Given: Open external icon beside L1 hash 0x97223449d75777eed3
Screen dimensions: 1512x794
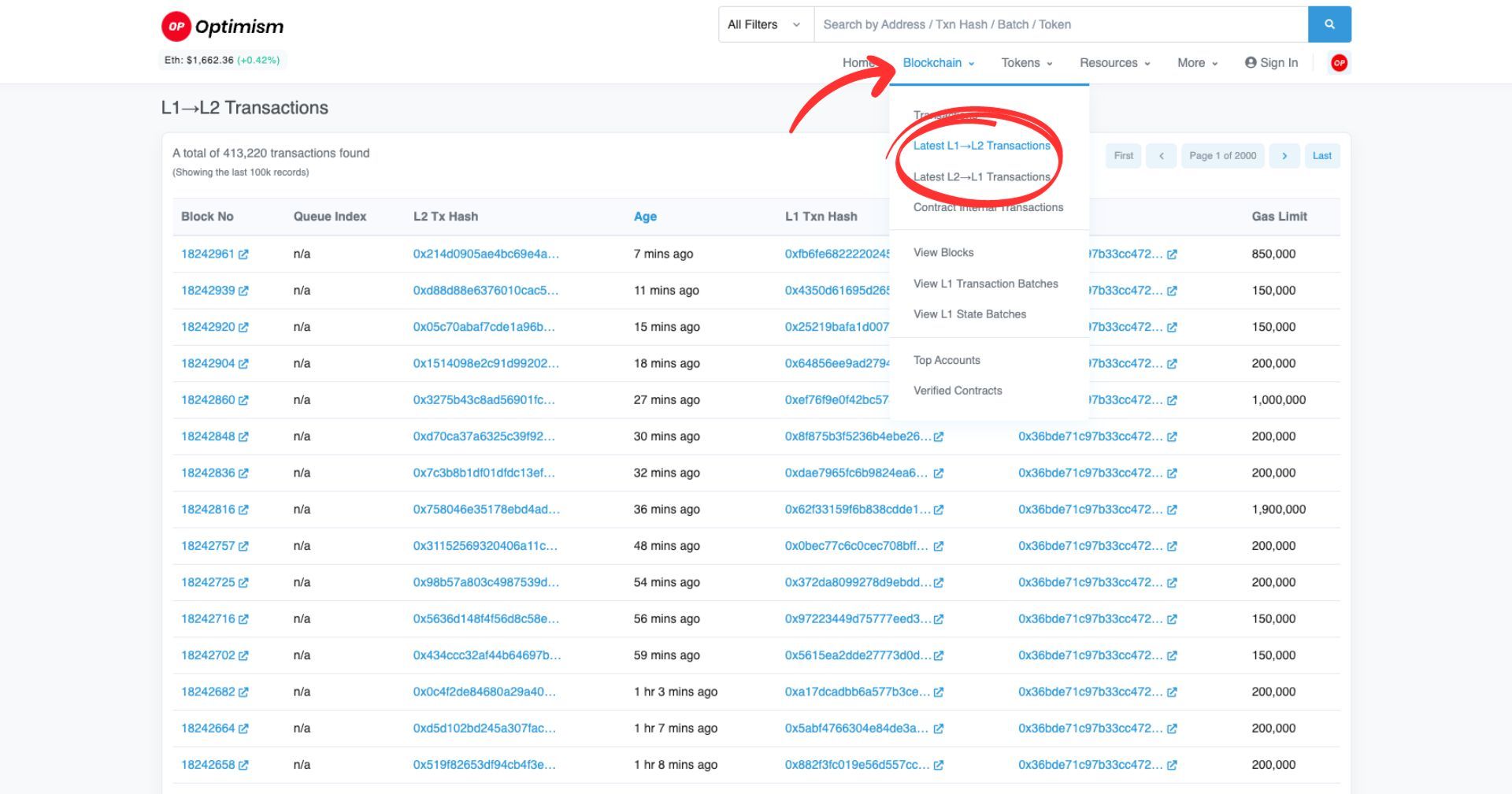Looking at the screenshot, I should [939, 619].
